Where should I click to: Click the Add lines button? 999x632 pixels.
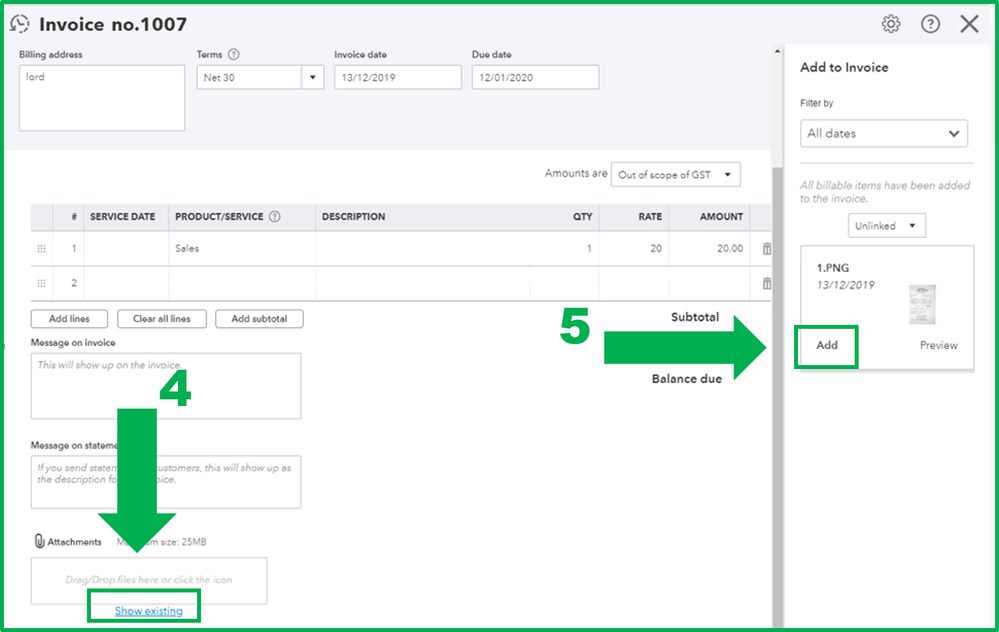click(x=69, y=319)
